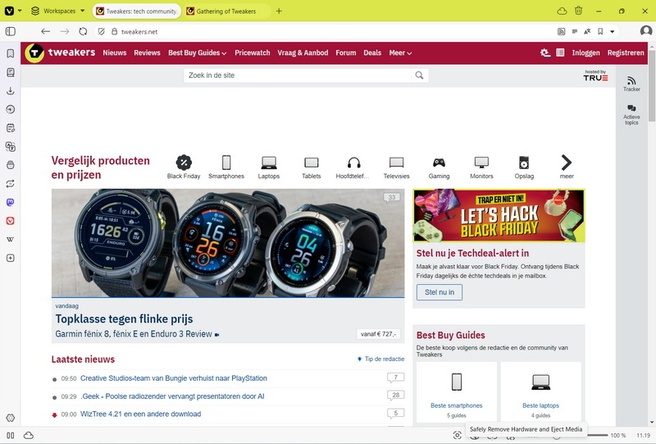This screenshot has width=656, height=444.
Task: Open Vraag & Aanbod section
Action: [302, 53]
